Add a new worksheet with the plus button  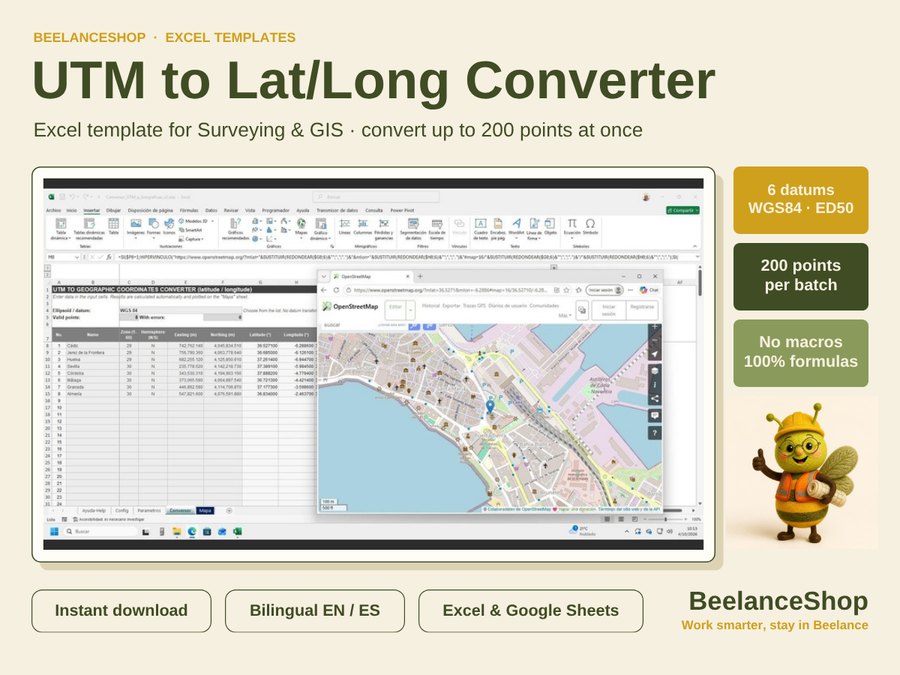click(229, 510)
